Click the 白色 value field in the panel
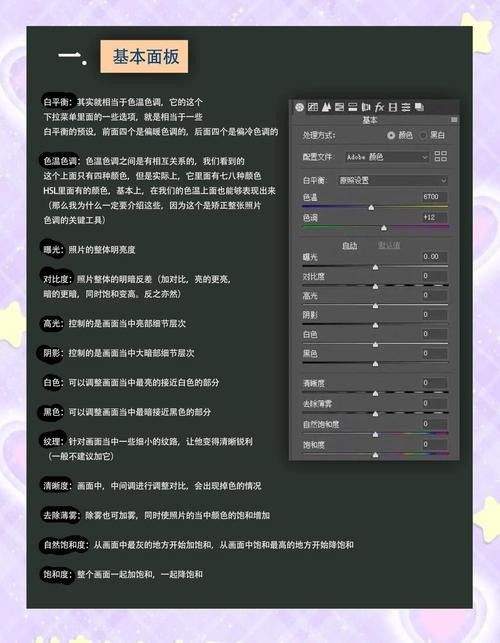 (x=434, y=334)
